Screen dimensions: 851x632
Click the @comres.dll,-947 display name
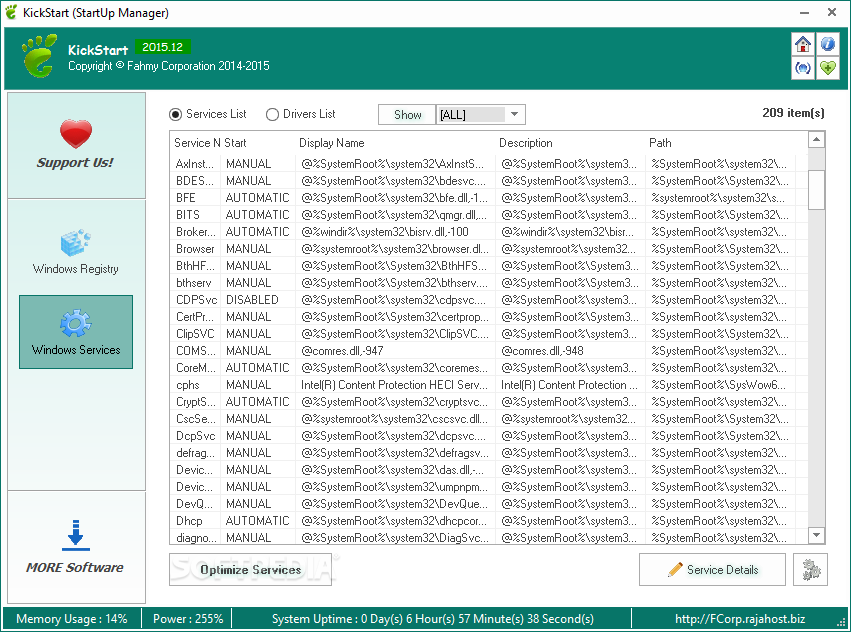pos(342,351)
